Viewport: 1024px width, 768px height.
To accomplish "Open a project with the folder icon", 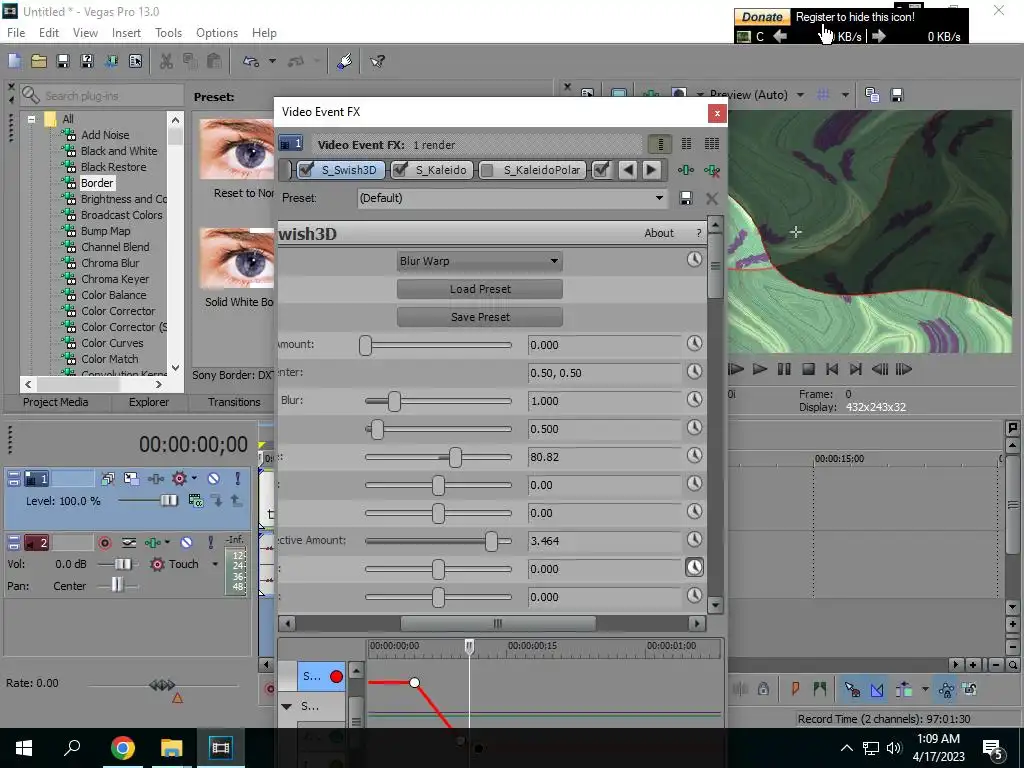I will (x=39, y=61).
